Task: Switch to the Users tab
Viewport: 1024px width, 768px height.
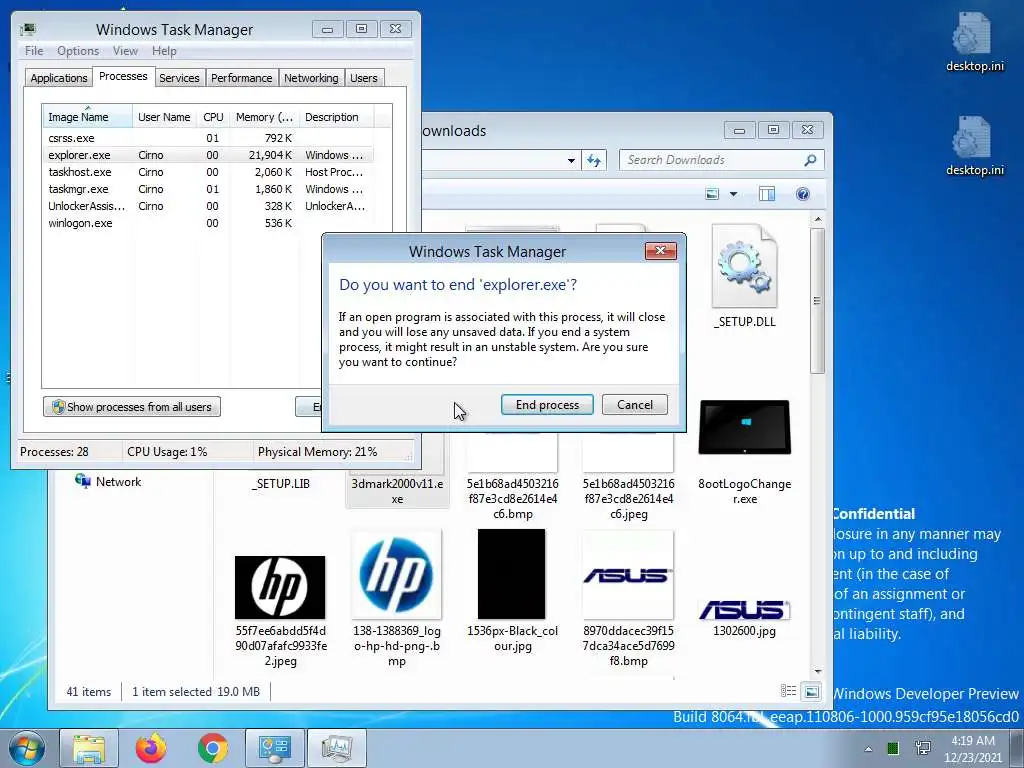Action: point(364,78)
